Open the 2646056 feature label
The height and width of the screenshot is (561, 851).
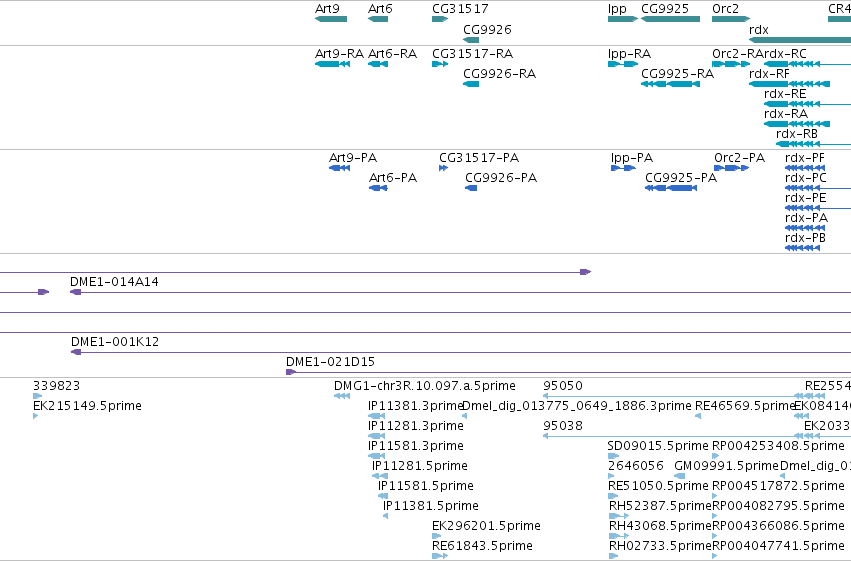coord(636,466)
